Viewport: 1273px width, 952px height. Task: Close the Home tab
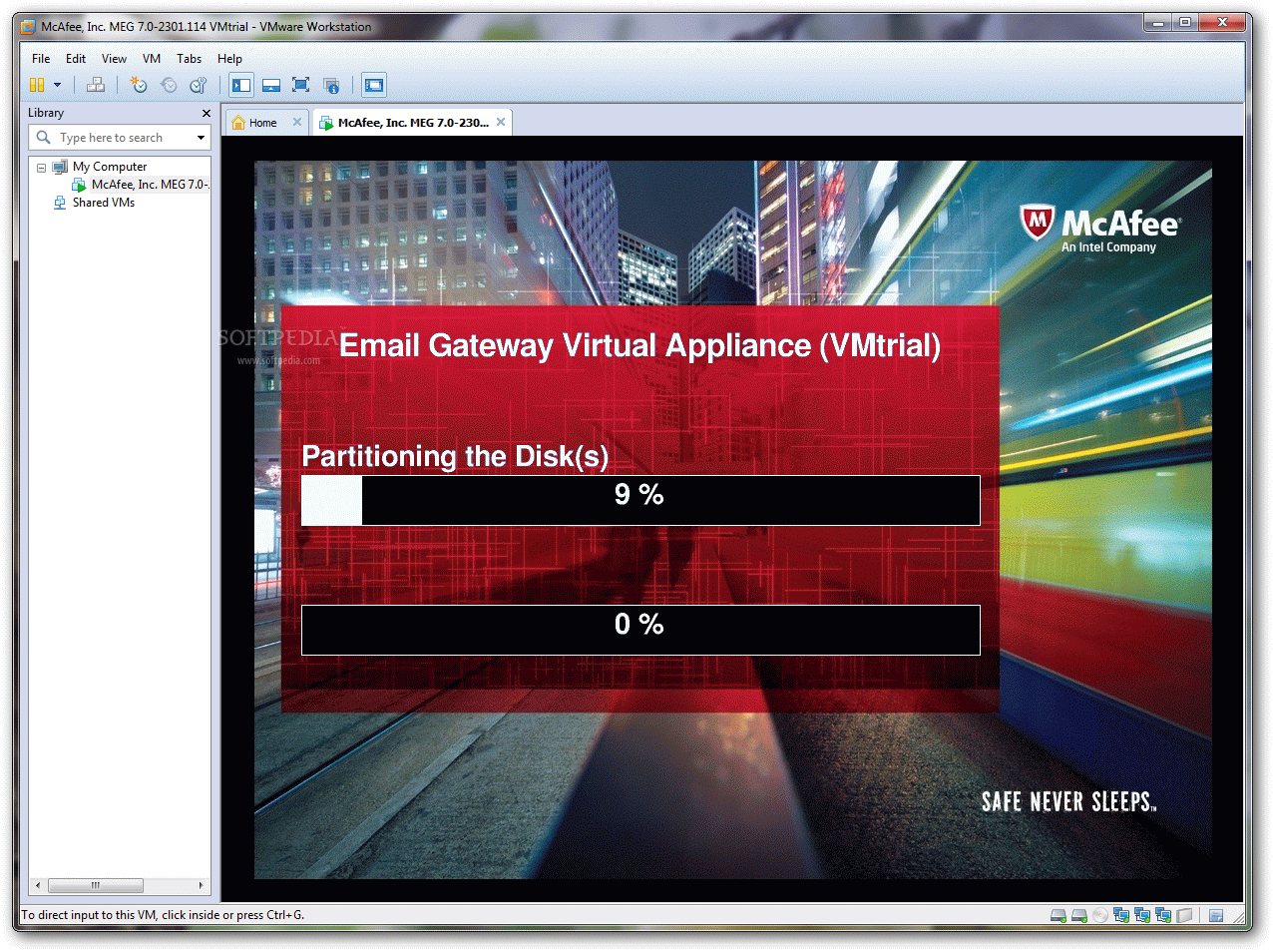(297, 122)
